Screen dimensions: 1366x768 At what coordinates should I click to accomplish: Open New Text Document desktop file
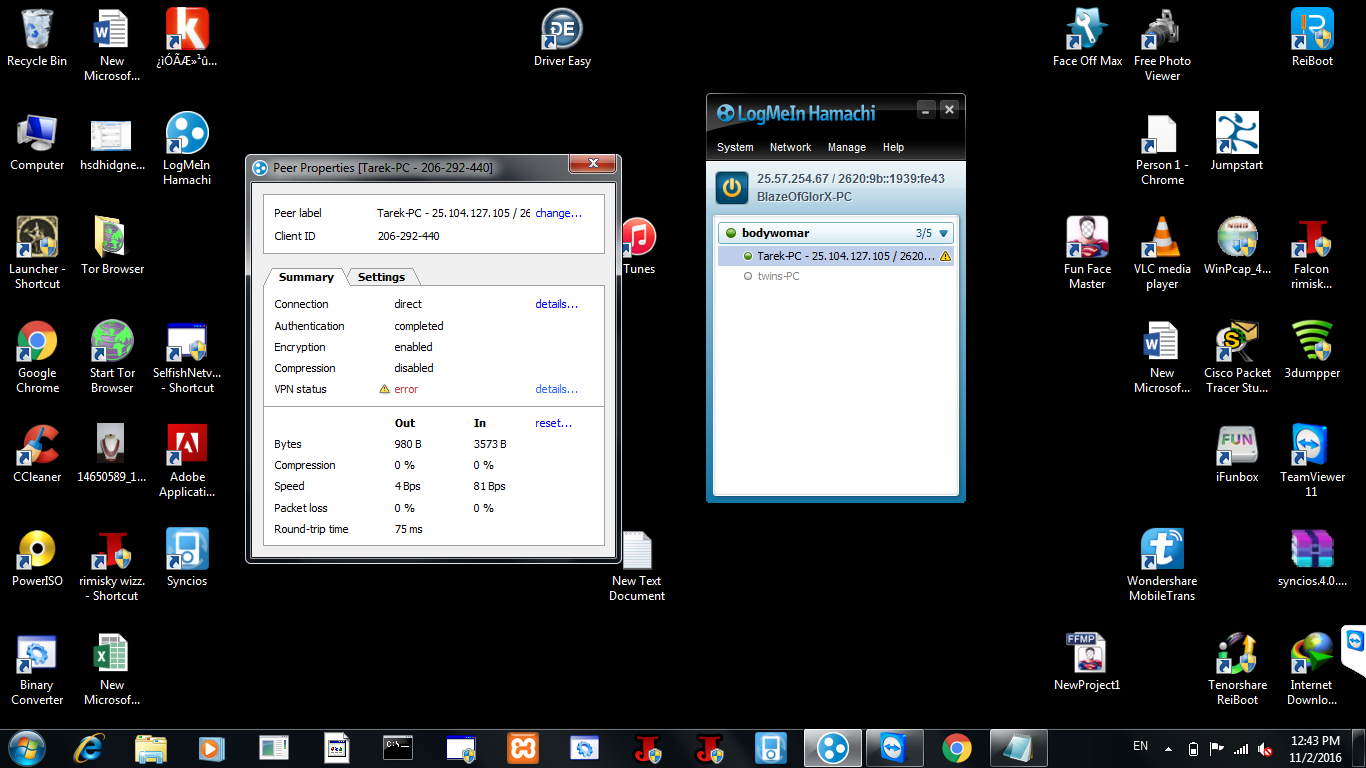click(637, 565)
